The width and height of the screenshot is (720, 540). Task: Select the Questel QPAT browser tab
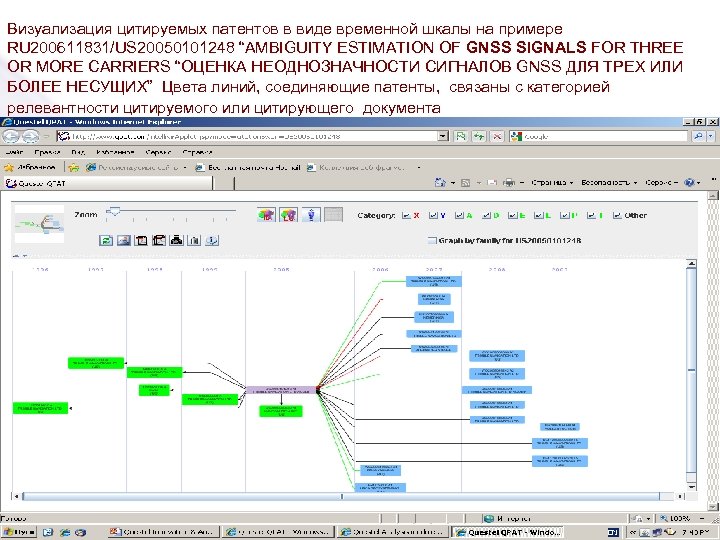(x=108, y=183)
